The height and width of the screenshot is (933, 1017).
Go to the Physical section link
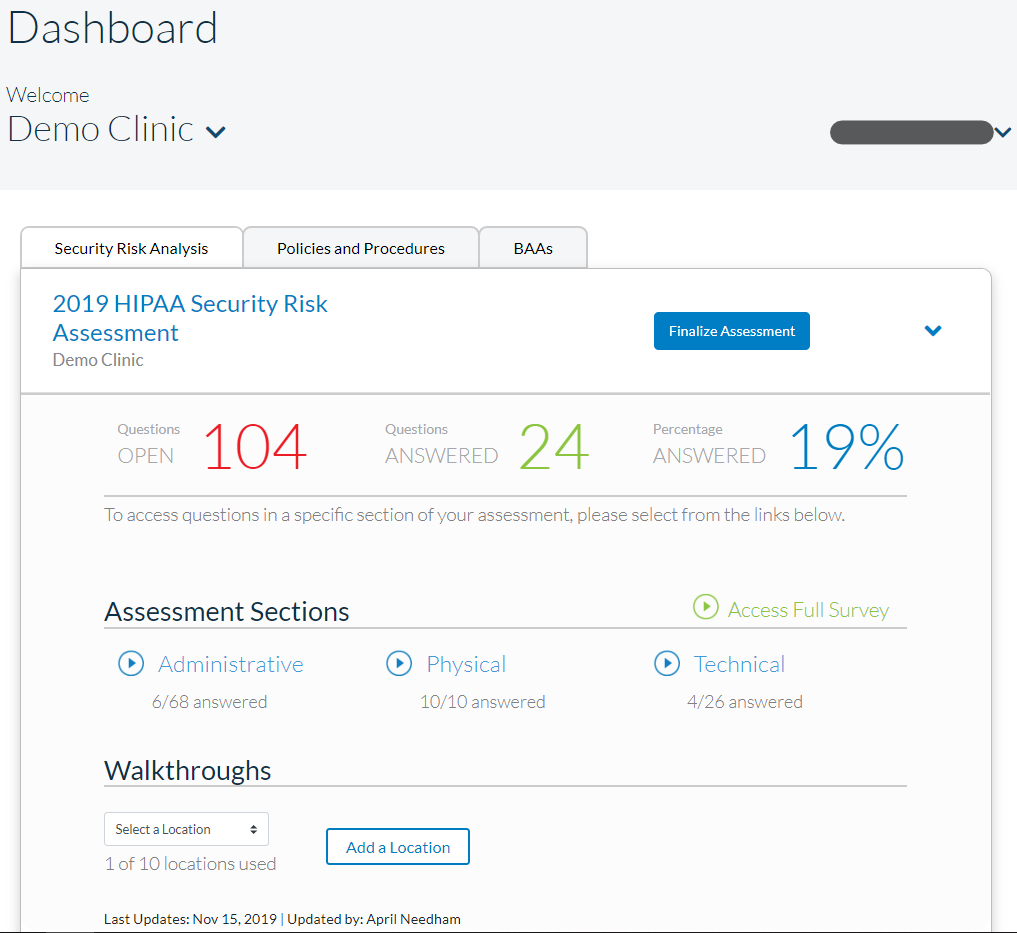pos(466,664)
